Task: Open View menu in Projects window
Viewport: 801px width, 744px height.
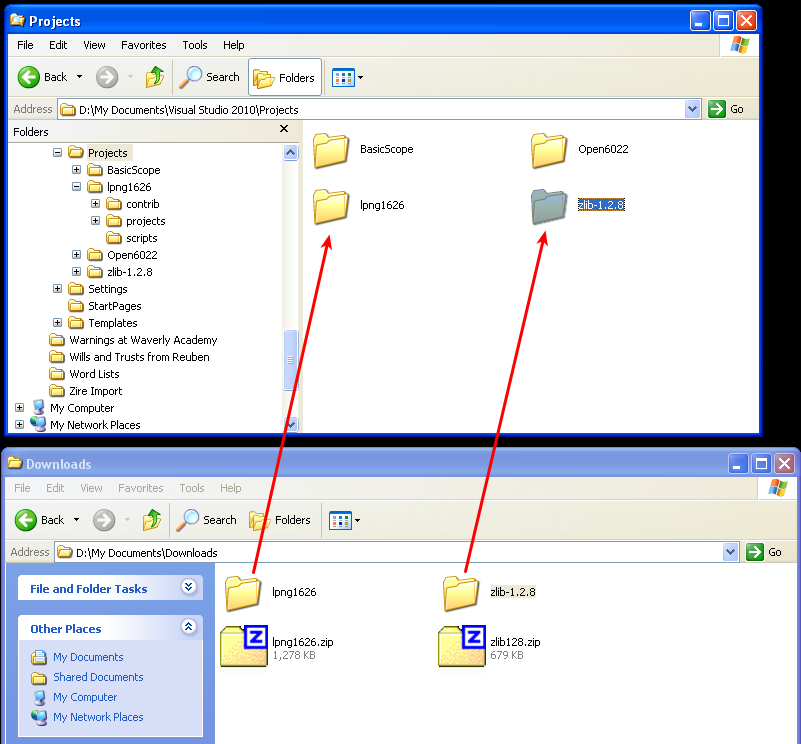Action: click(x=95, y=45)
